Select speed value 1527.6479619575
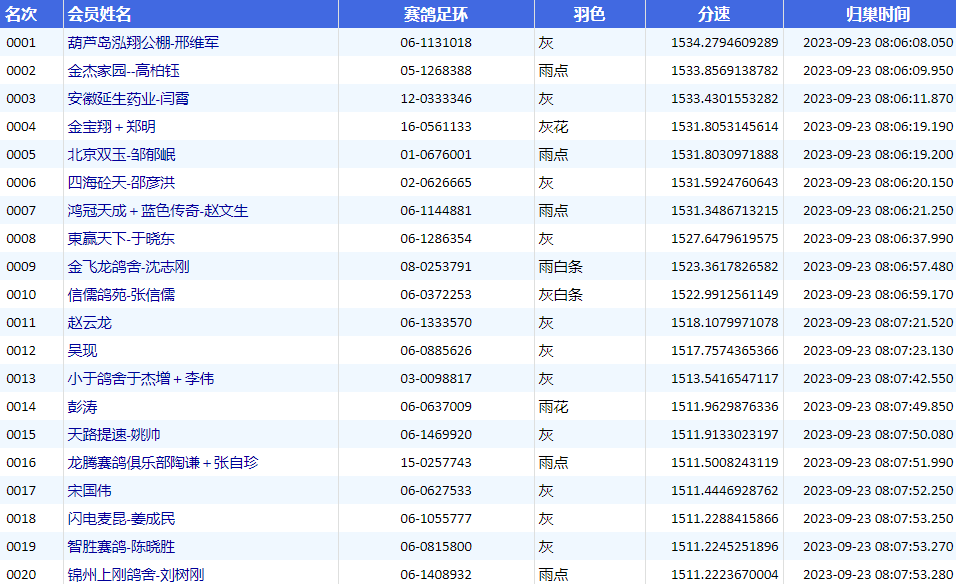956x584 pixels. click(x=724, y=239)
